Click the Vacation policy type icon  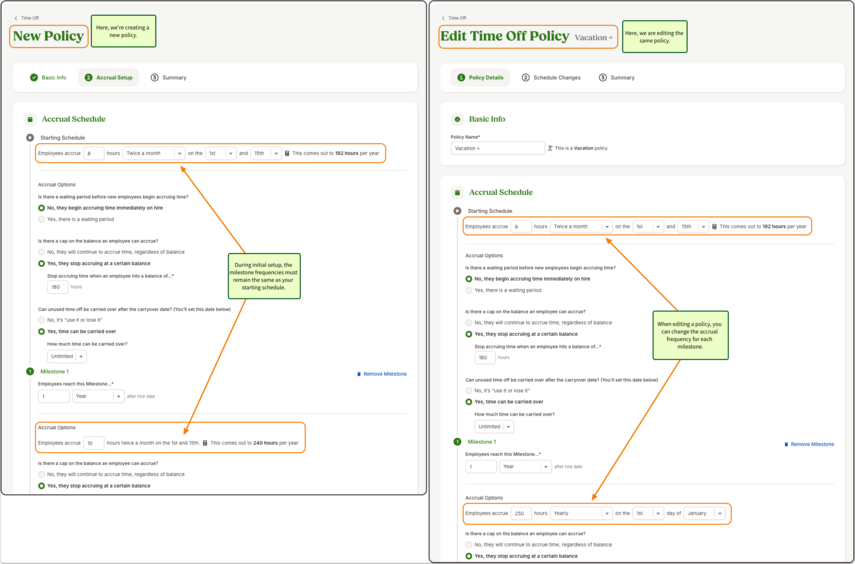click(550, 148)
